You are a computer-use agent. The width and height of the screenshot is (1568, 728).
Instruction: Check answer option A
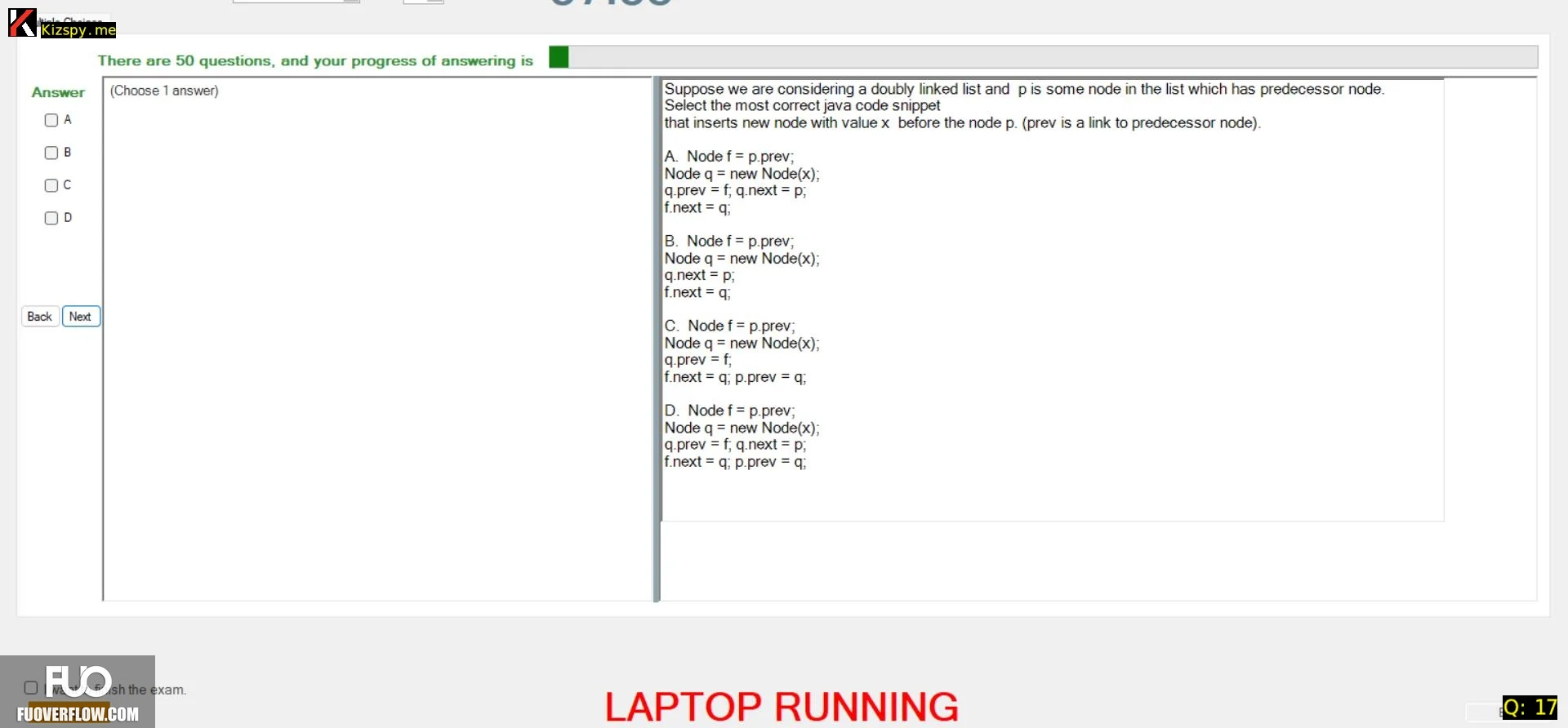pyautogui.click(x=51, y=120)
